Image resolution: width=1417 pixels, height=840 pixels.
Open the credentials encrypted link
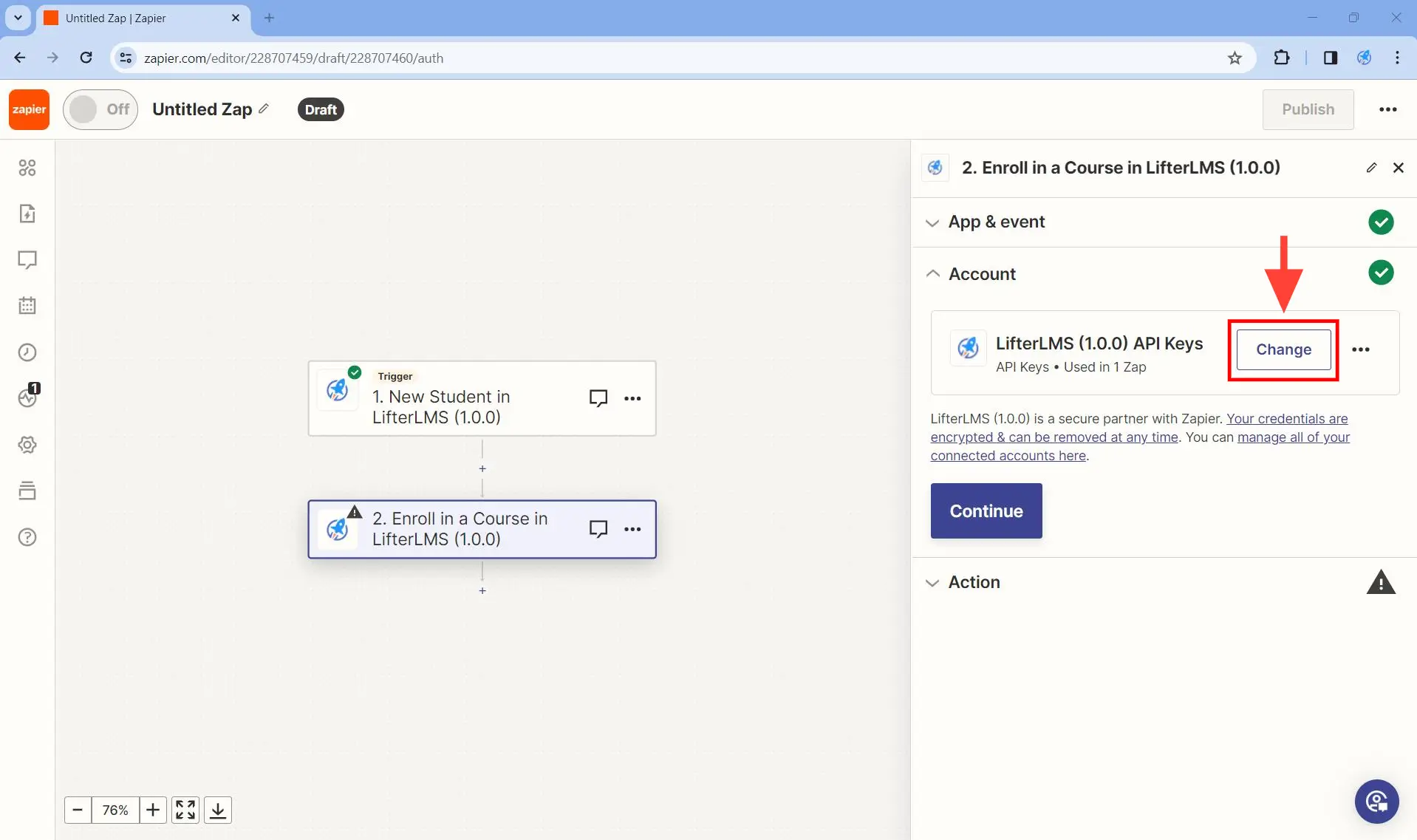click(1139, 428)
